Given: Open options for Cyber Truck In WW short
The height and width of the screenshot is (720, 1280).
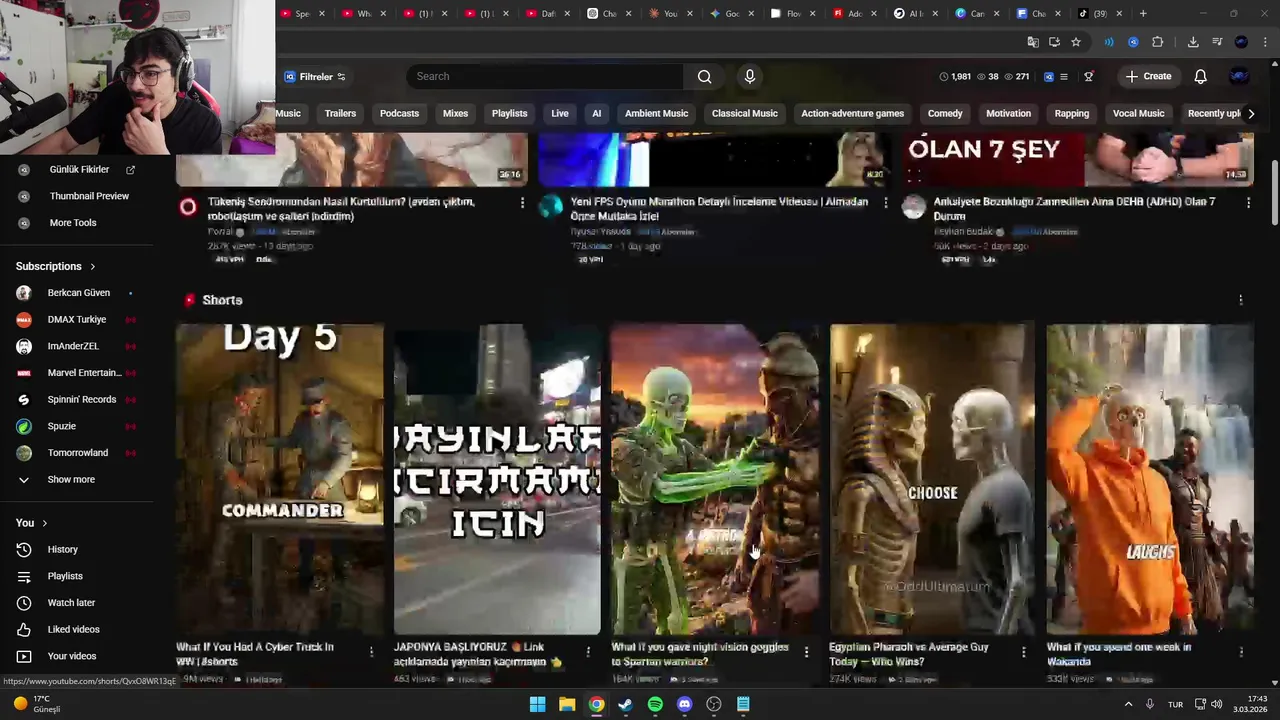Looking at the screenshot, I should click(x=371, y=652).
